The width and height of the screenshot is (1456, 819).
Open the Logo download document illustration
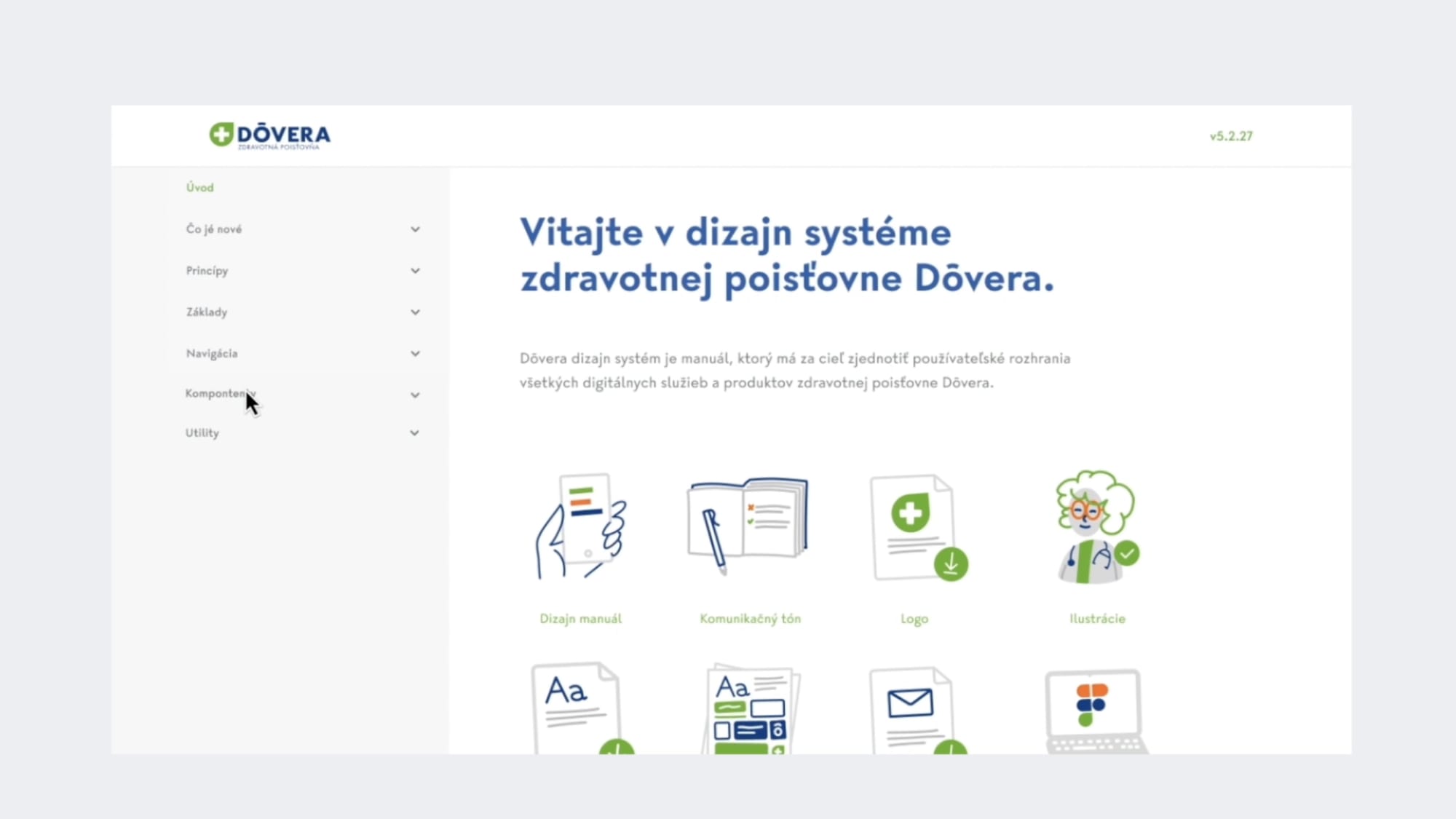coord(919,529)
